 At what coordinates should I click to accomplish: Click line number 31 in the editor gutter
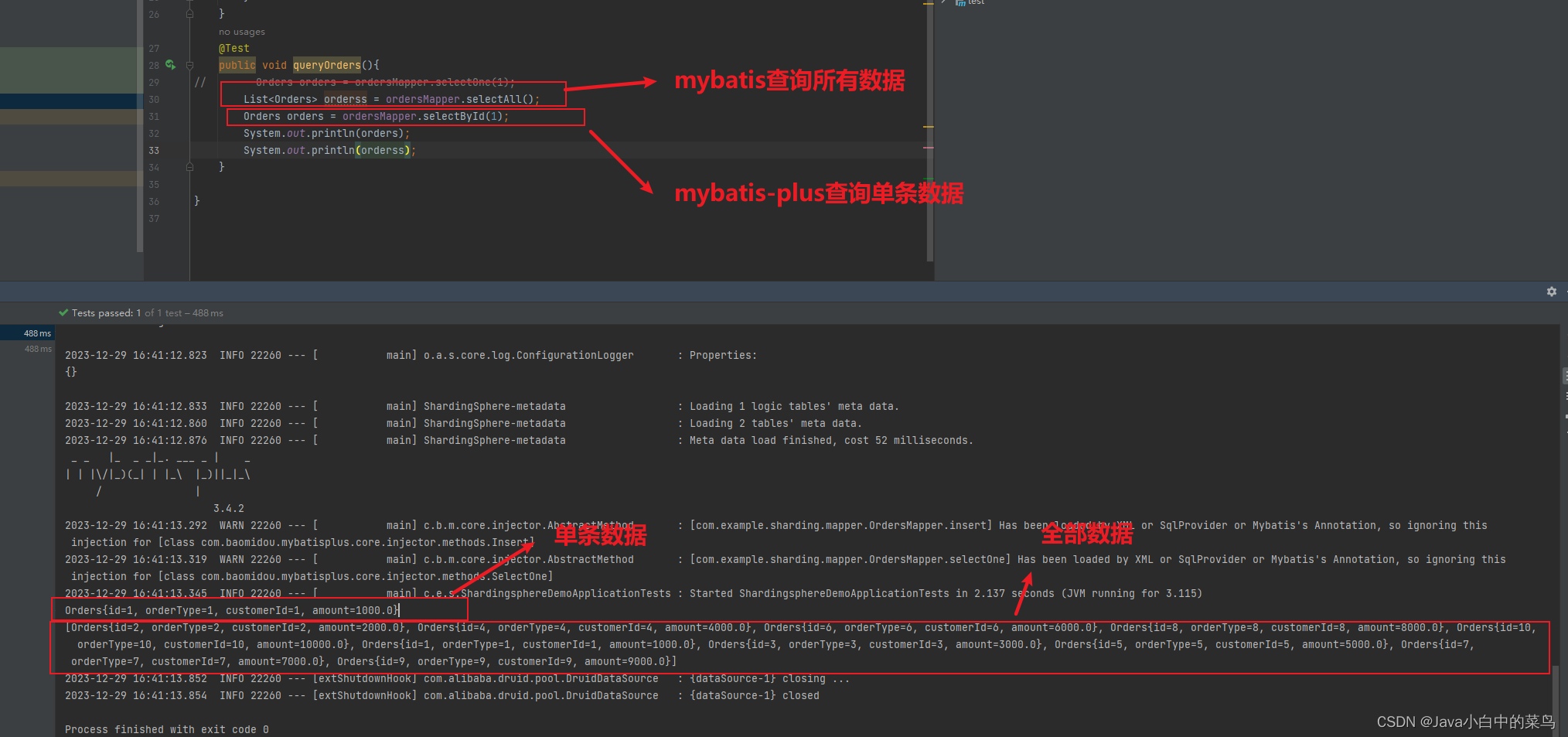tap(154, 116)
